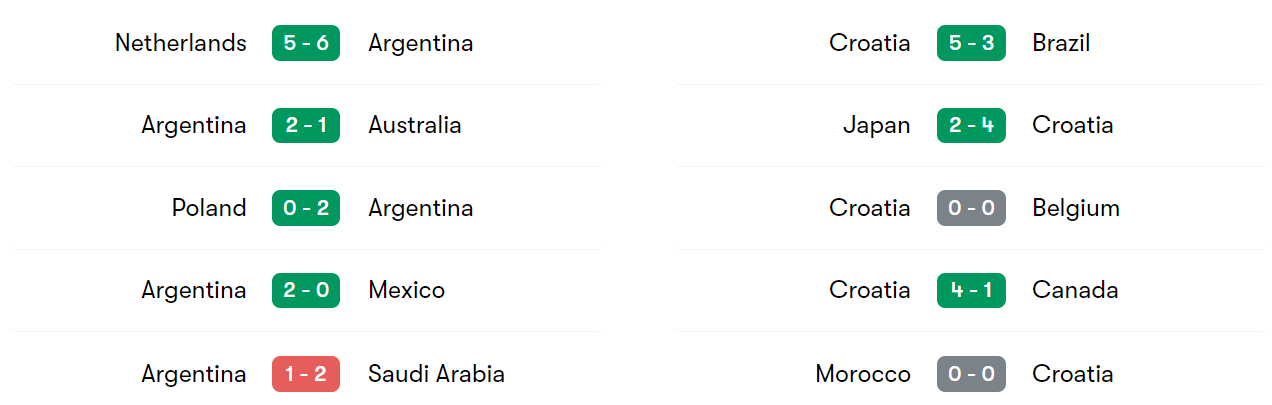
Task: Open the red 1 - 2 Saudi Arabia score badge
Action: pyautogui.click(x=306, y=374)
